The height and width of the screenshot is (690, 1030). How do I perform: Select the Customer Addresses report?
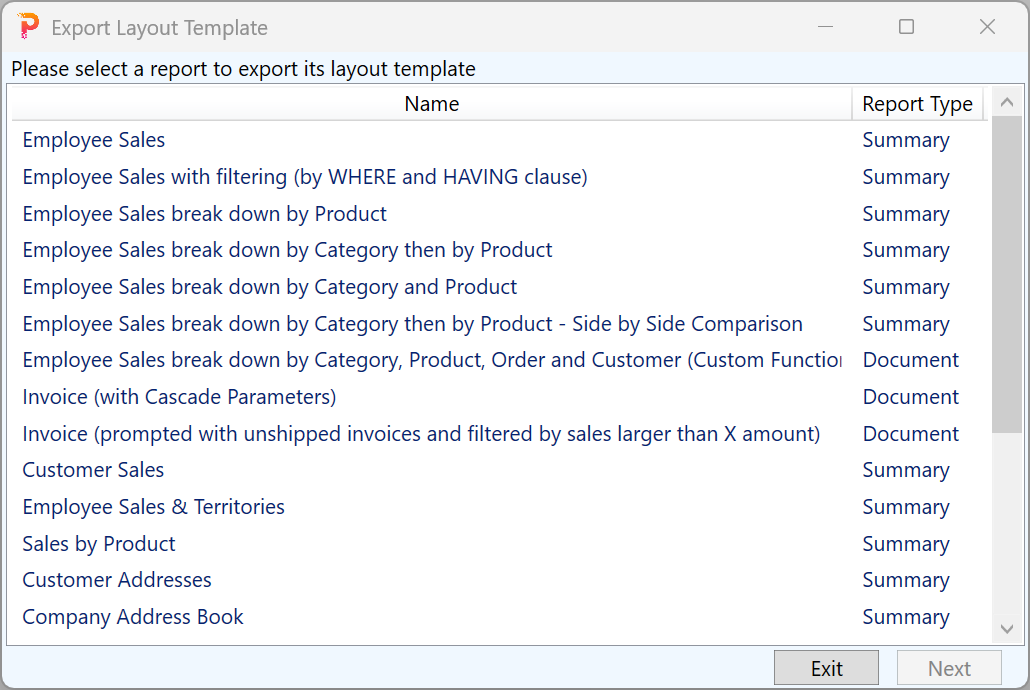click(x=117, y=580)
